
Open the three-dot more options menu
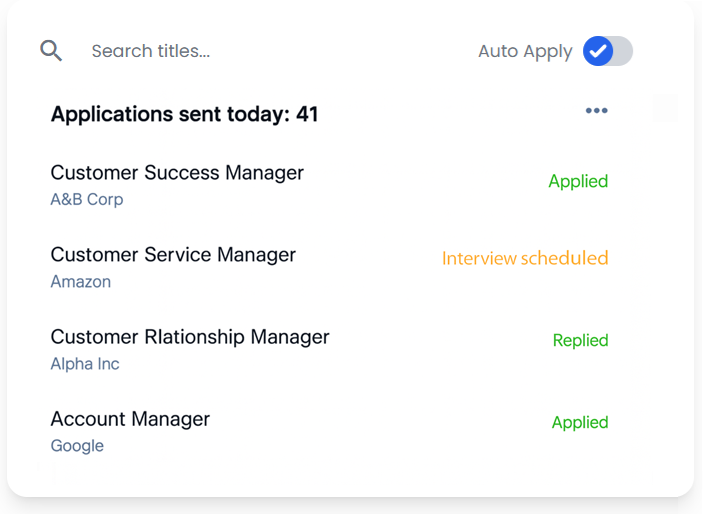click(597, 111)
